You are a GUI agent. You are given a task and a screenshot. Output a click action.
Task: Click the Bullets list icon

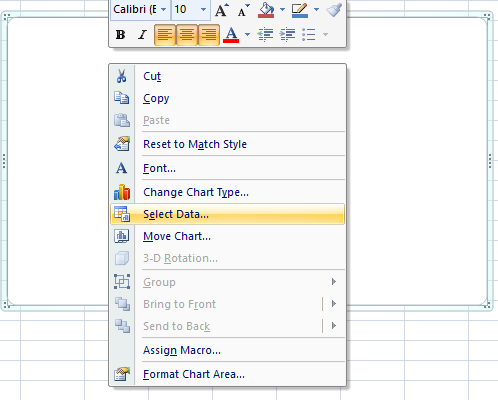point(309,34)
